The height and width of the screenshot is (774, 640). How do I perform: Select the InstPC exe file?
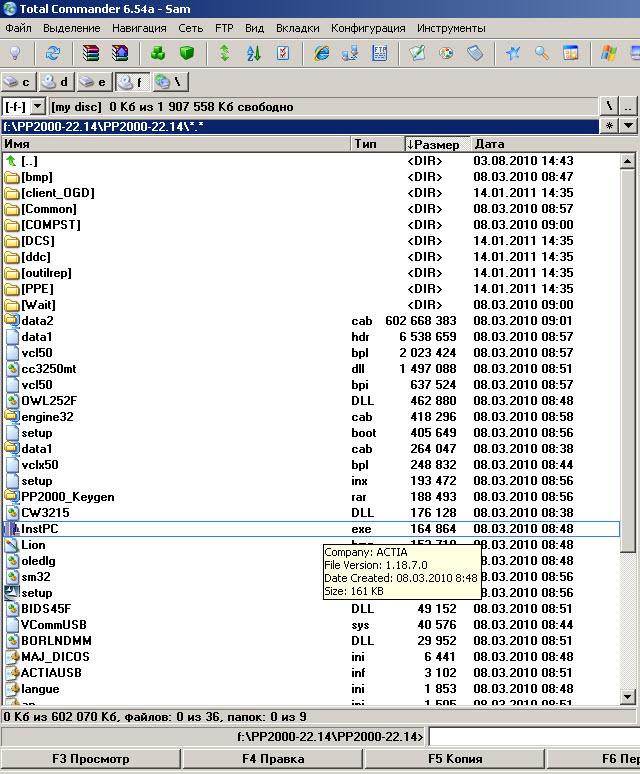(311, 529)
